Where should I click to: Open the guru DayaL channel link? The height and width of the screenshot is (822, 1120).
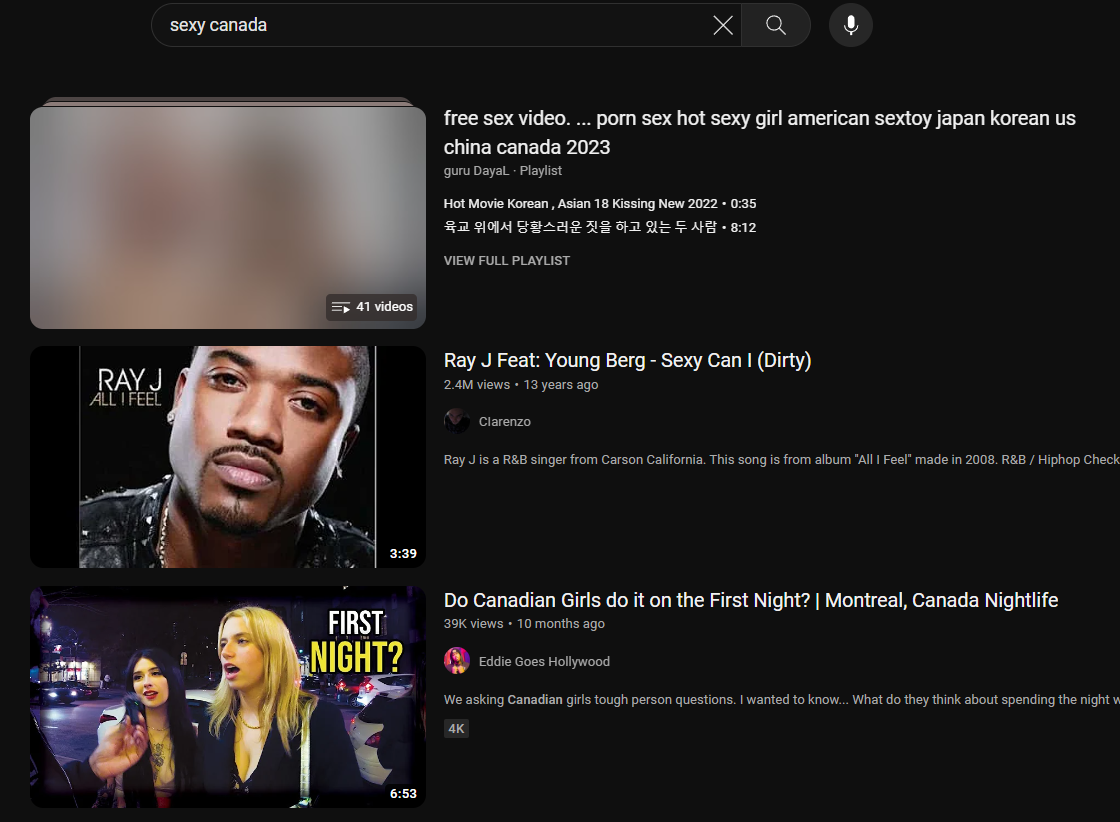476,171
